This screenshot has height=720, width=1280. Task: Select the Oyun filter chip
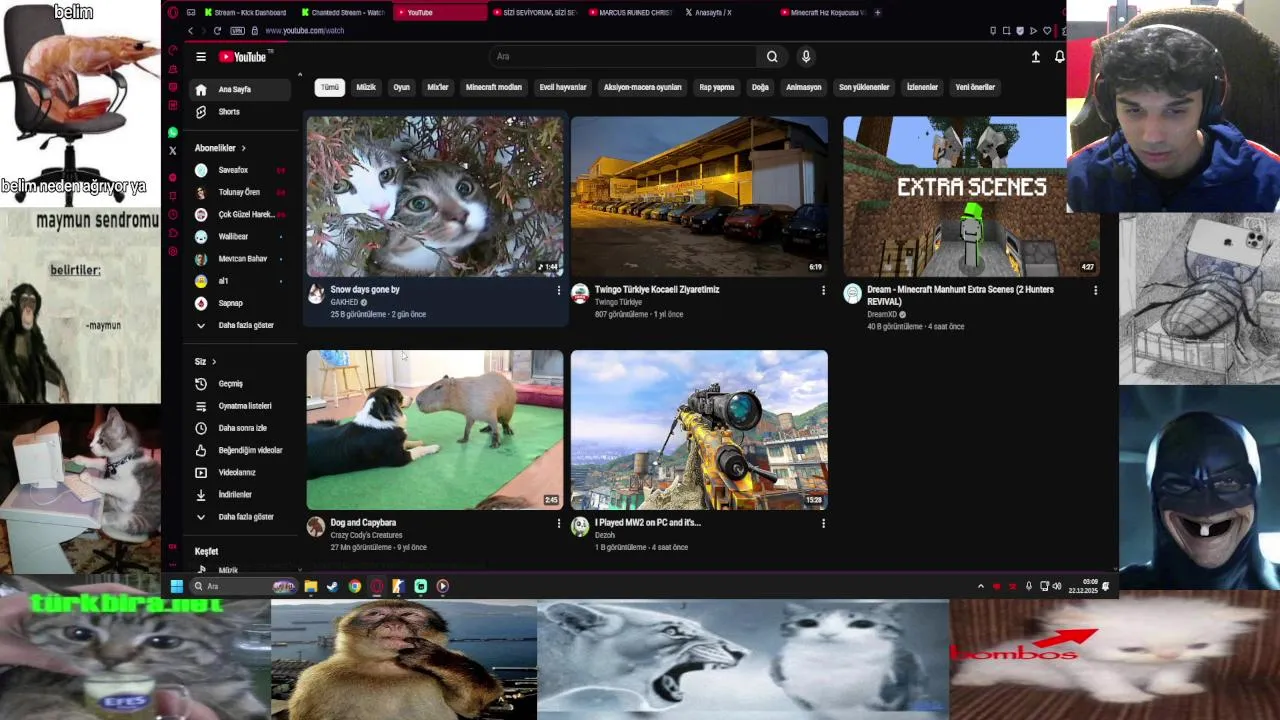pos(401,87)
